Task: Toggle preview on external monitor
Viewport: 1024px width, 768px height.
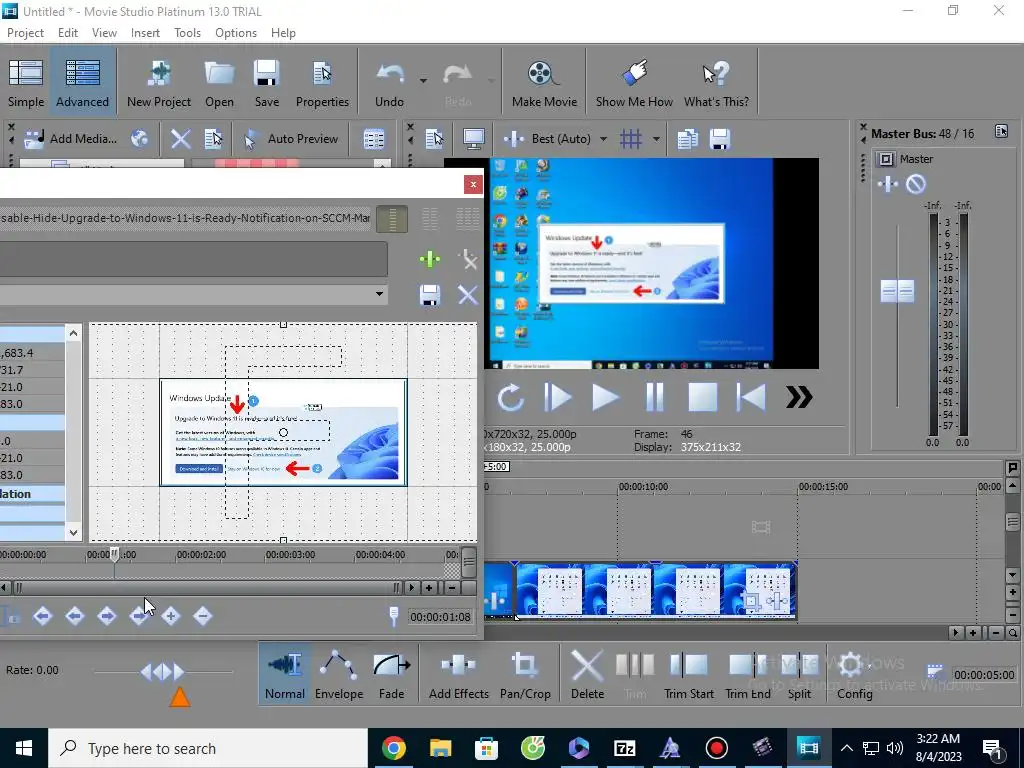Action: click(x=473, y=138)
